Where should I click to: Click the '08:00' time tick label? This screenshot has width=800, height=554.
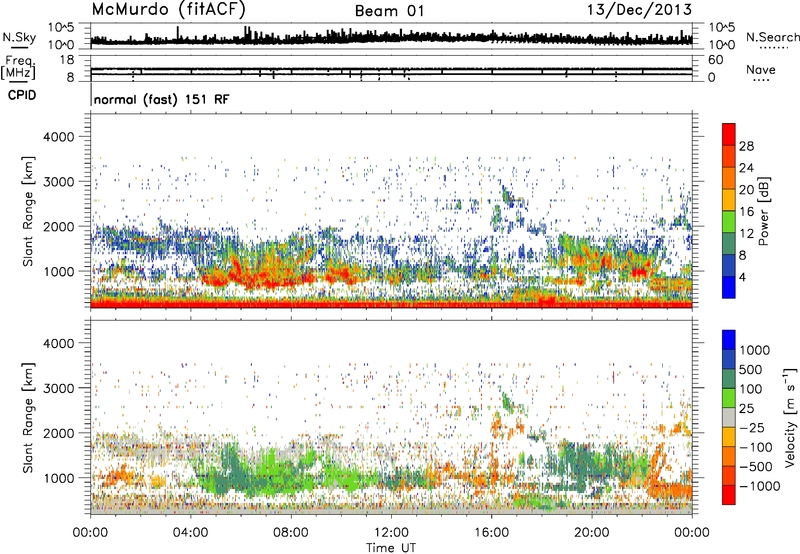coord(291,533)
